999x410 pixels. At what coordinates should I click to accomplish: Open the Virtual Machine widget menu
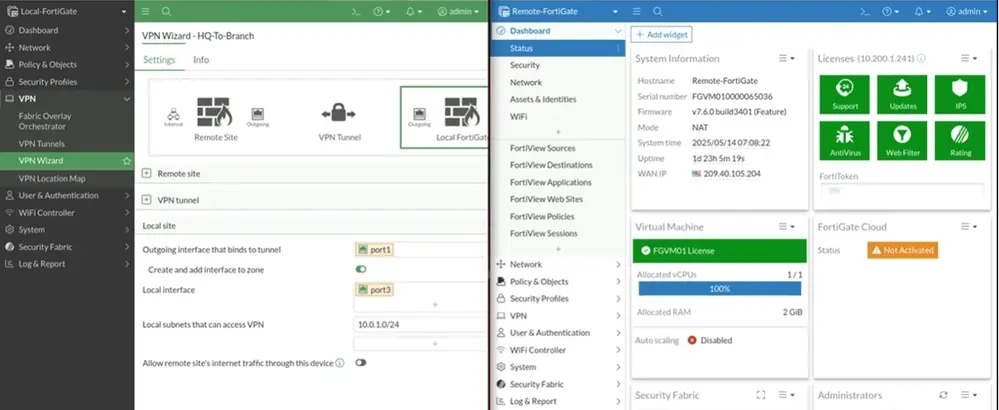[787, 227]
